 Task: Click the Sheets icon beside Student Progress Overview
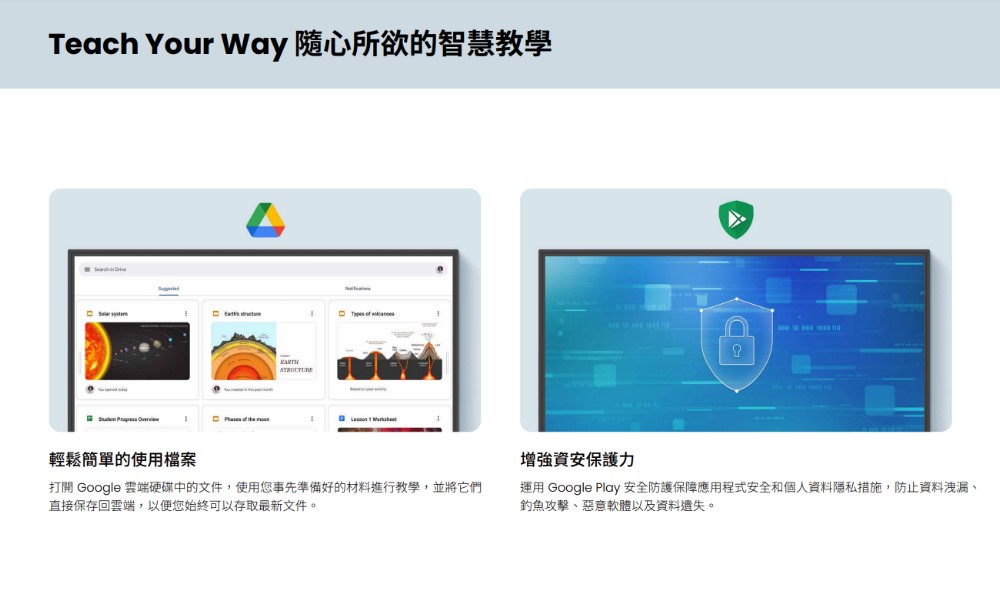[90, 419]
